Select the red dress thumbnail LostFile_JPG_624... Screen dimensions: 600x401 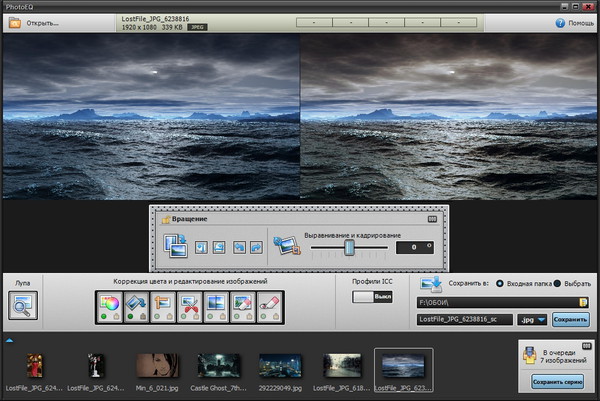coord(34,371)
